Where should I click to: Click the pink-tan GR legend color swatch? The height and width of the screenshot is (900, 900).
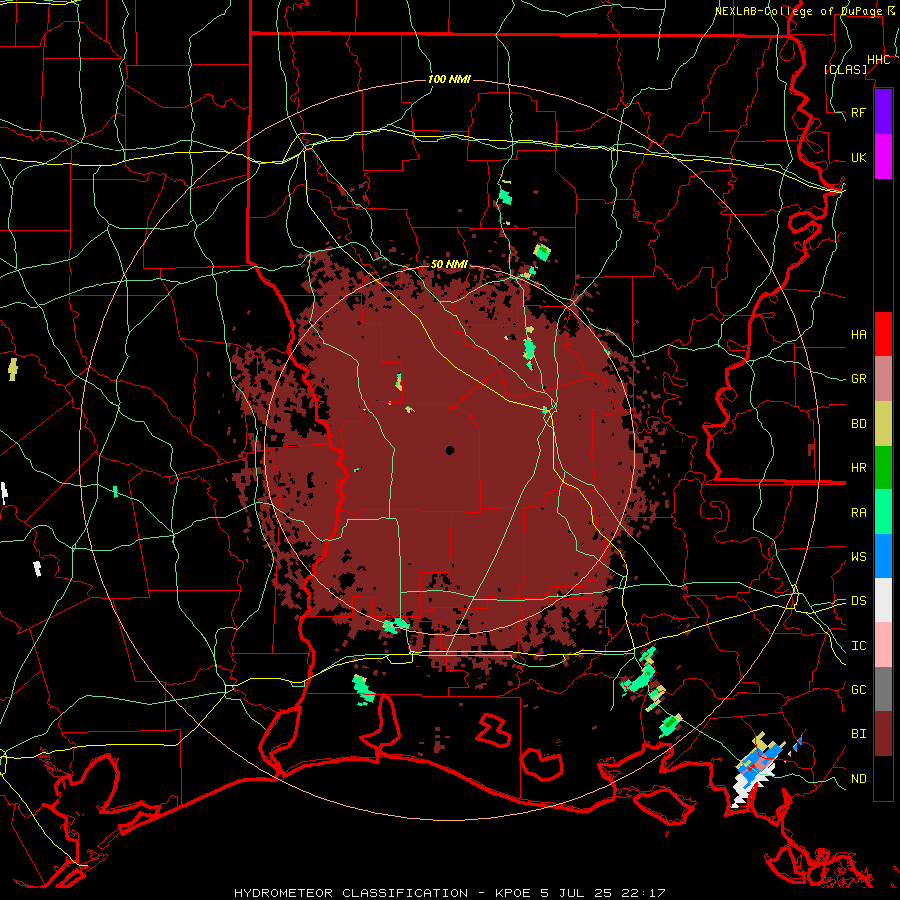pyautogui.click(x=883, y=379)
